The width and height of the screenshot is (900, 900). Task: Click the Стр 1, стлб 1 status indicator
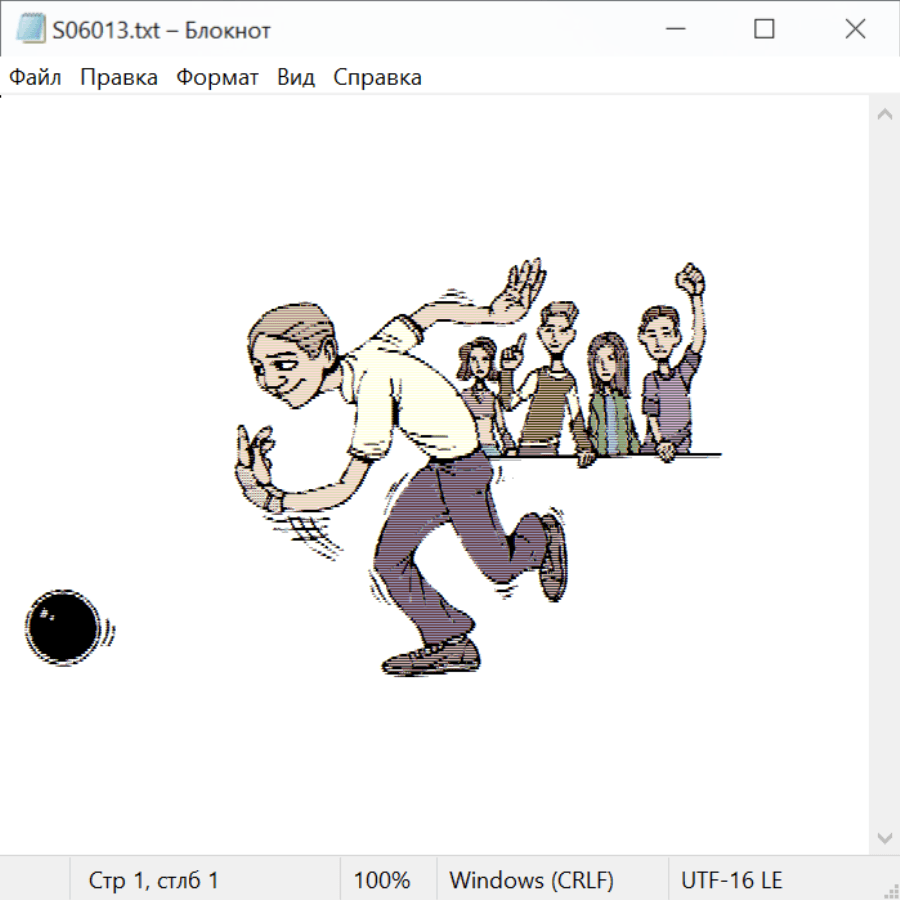(x=153, y=881)
